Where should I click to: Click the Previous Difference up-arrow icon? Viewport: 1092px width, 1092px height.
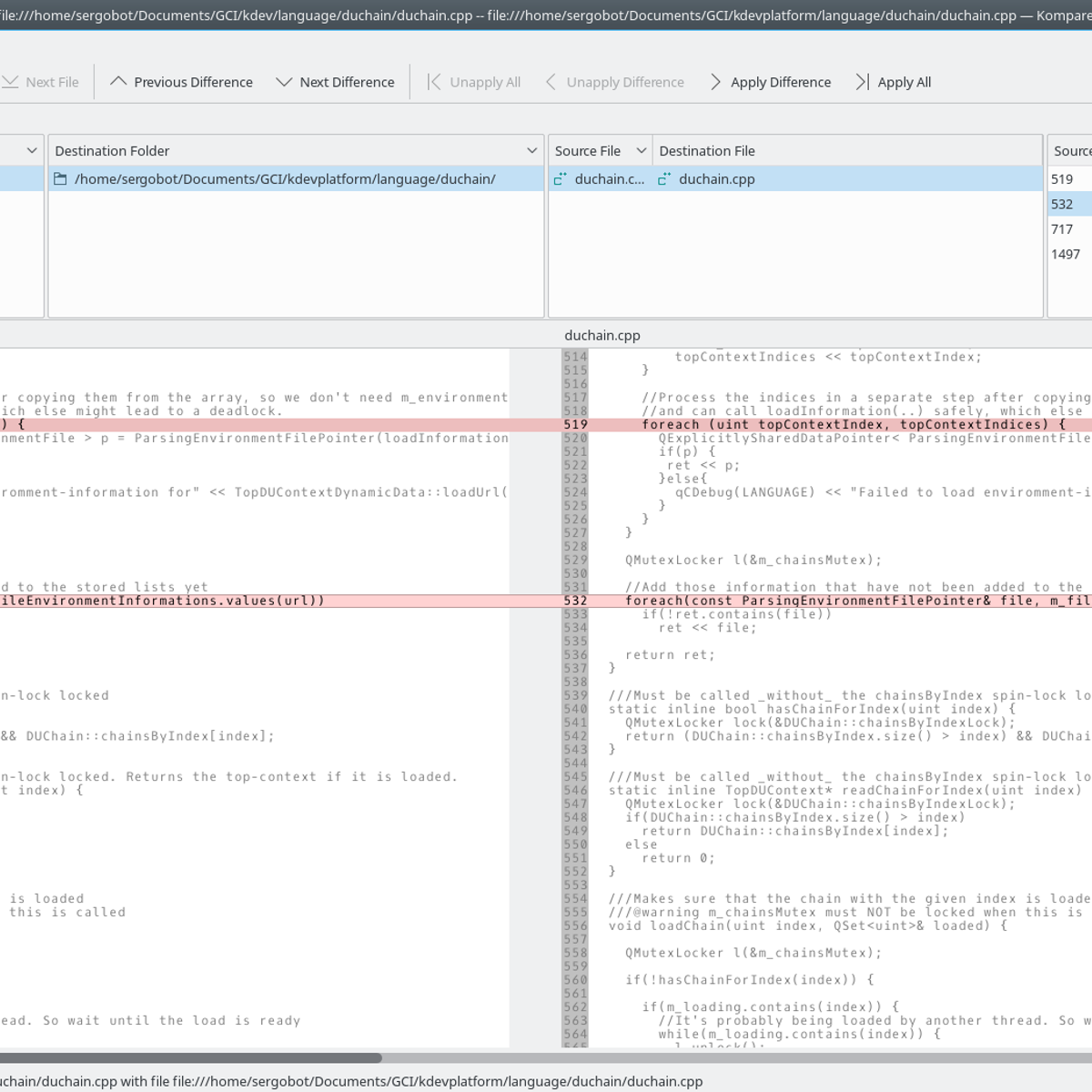coord(118,82)
